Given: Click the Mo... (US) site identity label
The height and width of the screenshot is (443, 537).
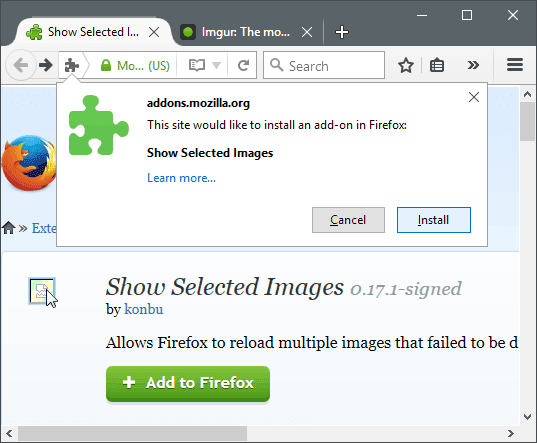Looking at the screenshot, I should [143, 65].
